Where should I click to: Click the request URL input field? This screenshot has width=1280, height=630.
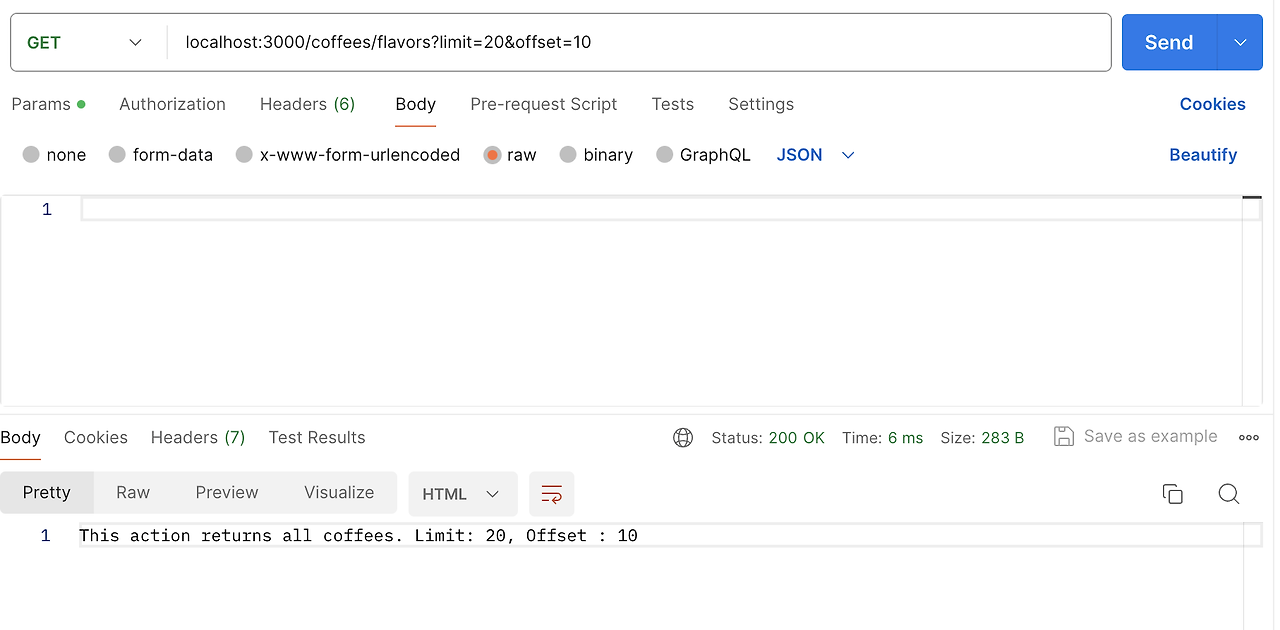638,42
